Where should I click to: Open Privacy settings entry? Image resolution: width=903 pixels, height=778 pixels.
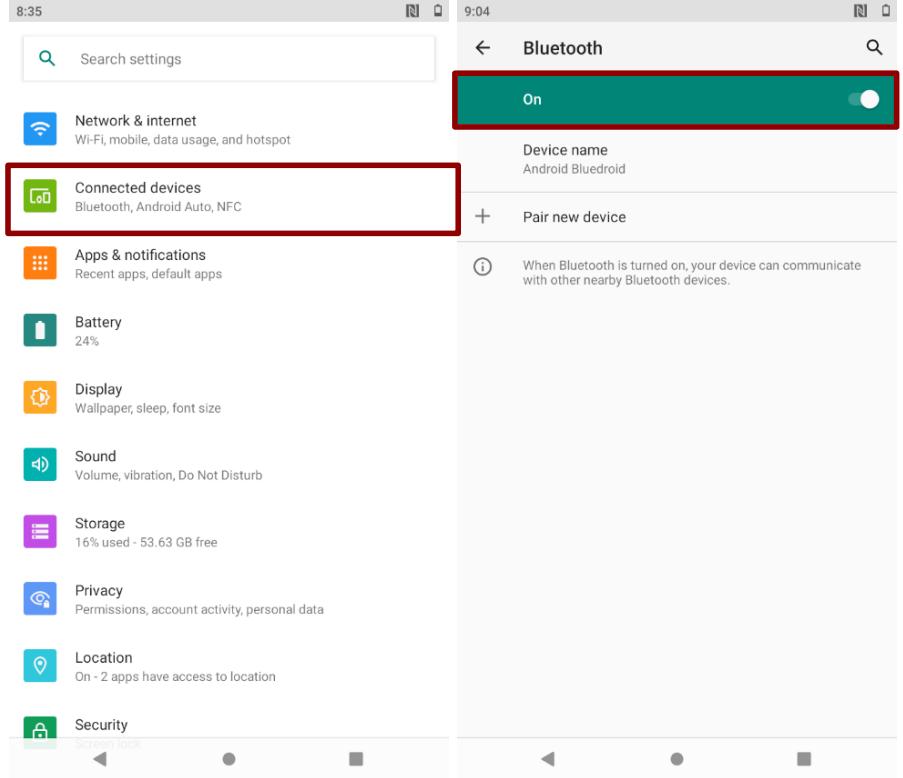[229, 599]
